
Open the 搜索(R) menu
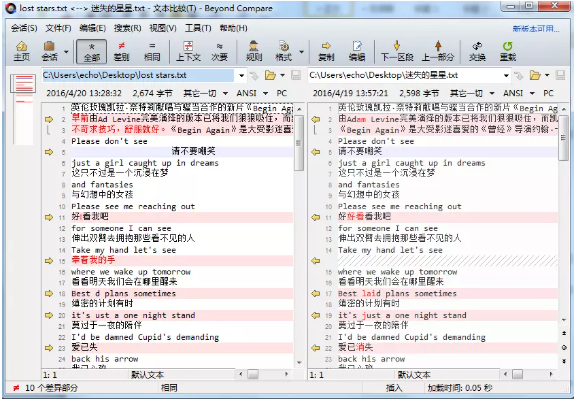coord(127,28)
